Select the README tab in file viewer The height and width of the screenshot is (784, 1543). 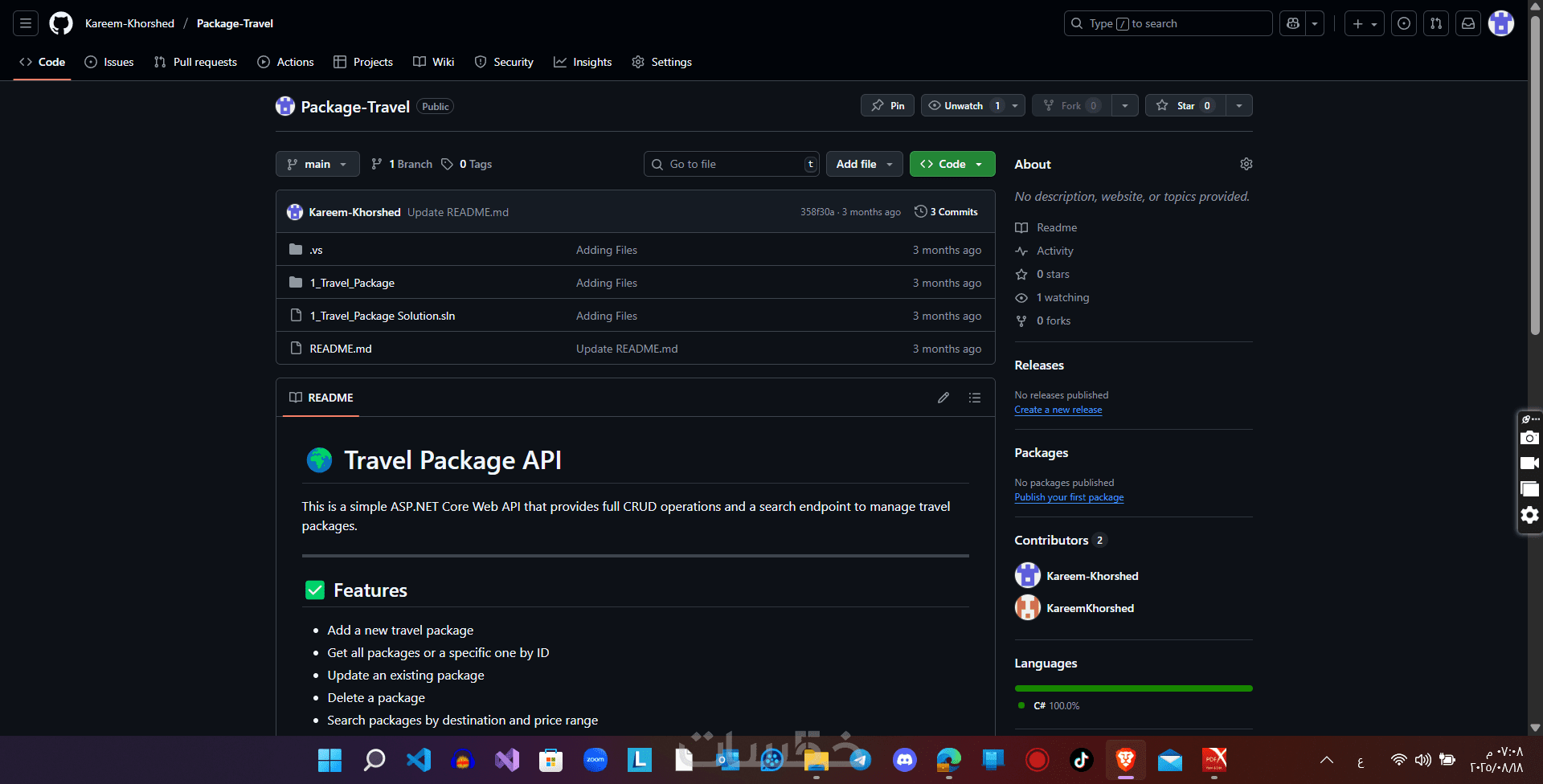click(321, 398)
